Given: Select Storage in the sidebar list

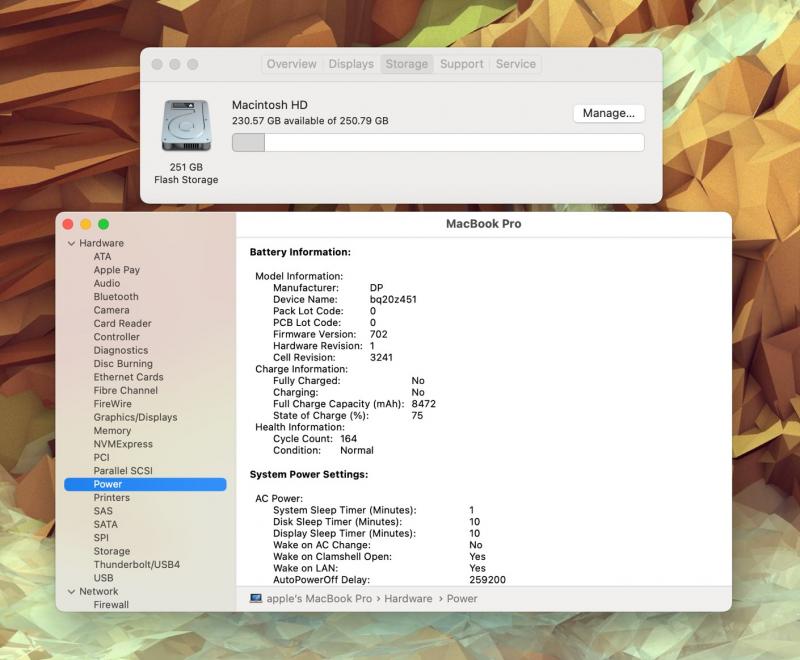Looking at the screenshot, I should click(112, 551).
